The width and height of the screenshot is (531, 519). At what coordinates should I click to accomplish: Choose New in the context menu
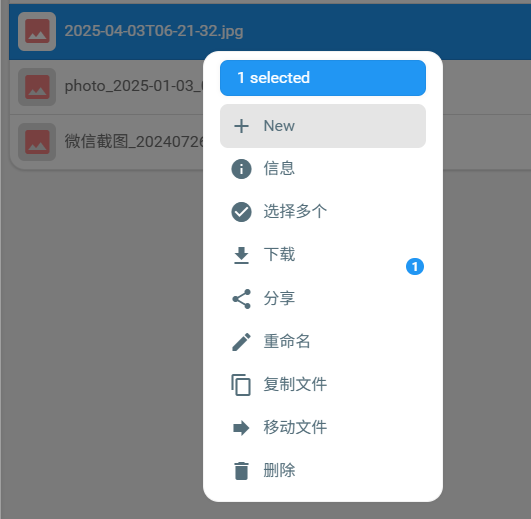[x=323, y=126]
